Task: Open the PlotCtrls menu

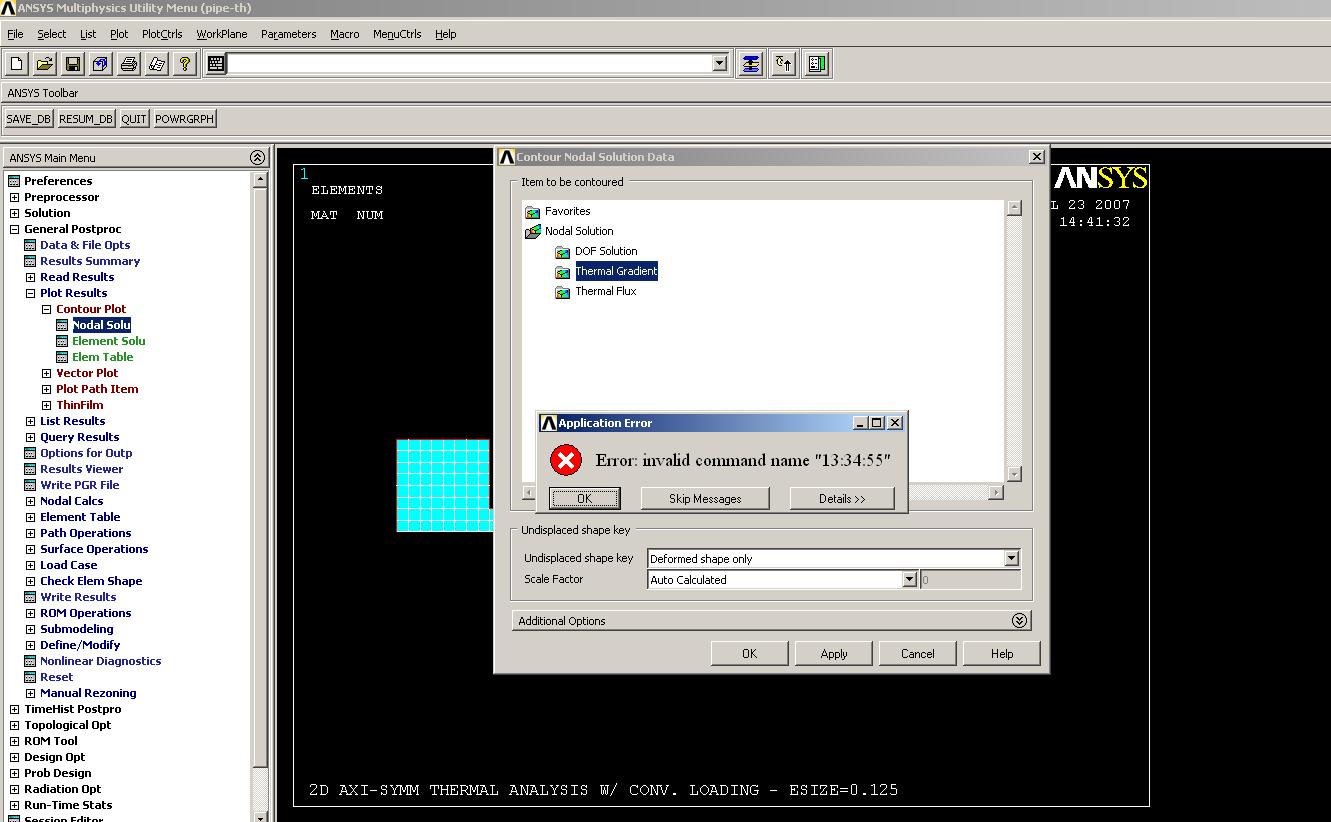Action: coord(162,34)
